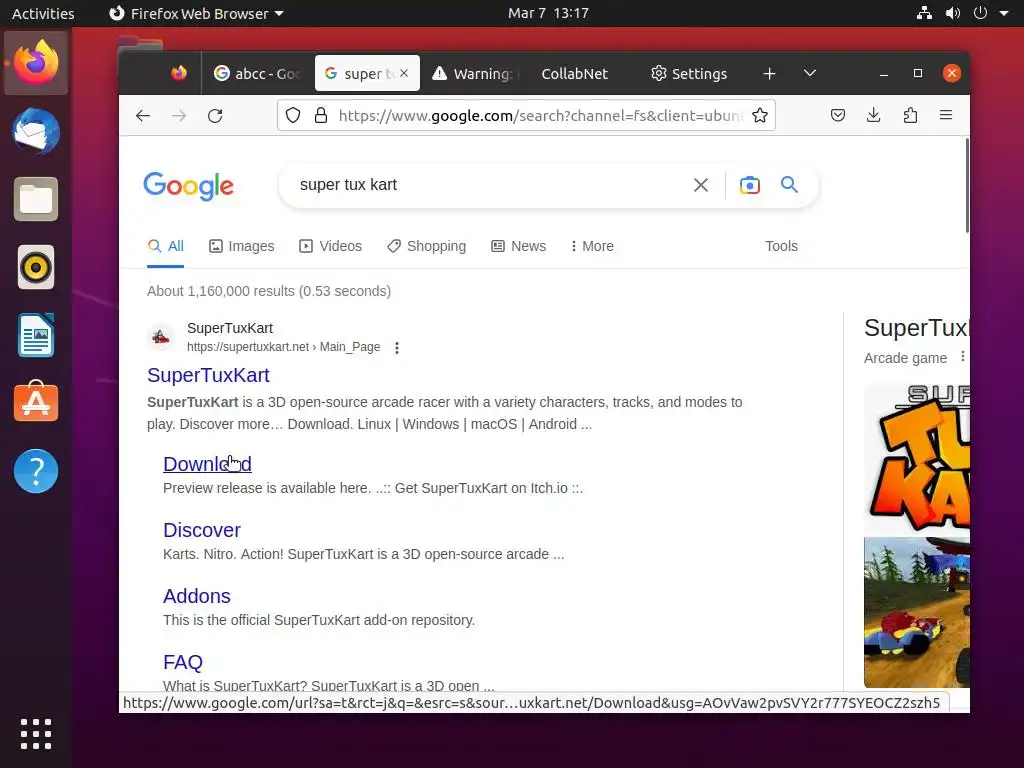The width and height of the screenshot is (1024, 768).
Task: Open the kart racing screenshot thumbnail
Action: 917,612
